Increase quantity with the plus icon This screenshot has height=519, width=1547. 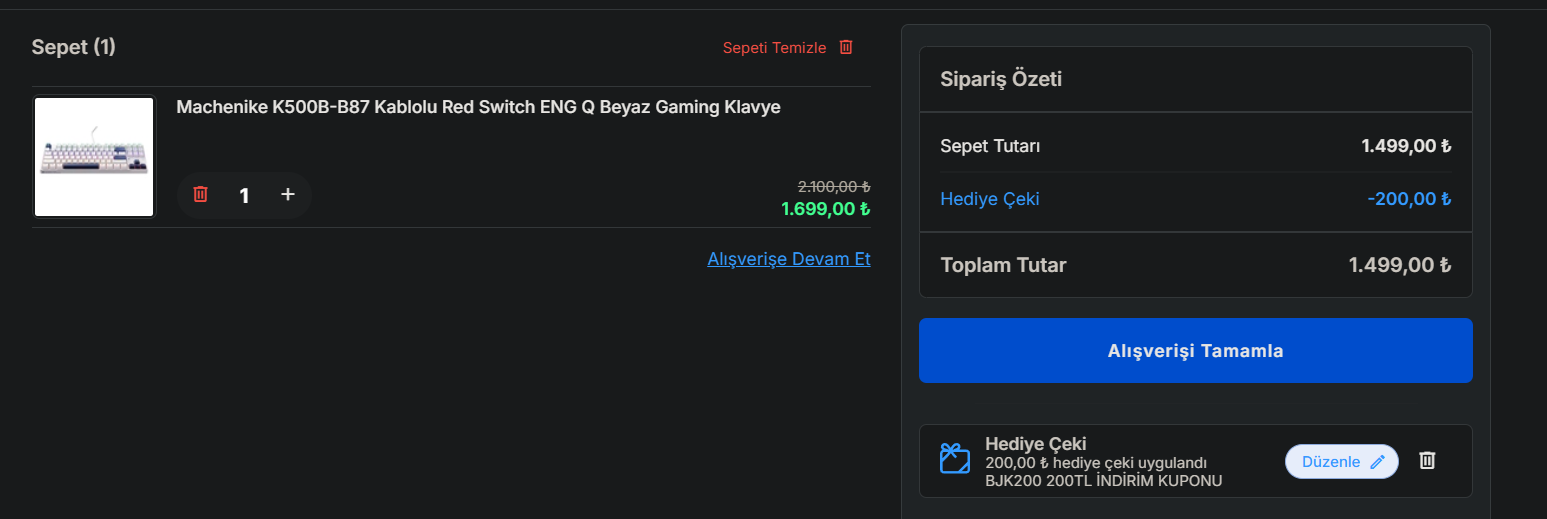pos(288,194)
